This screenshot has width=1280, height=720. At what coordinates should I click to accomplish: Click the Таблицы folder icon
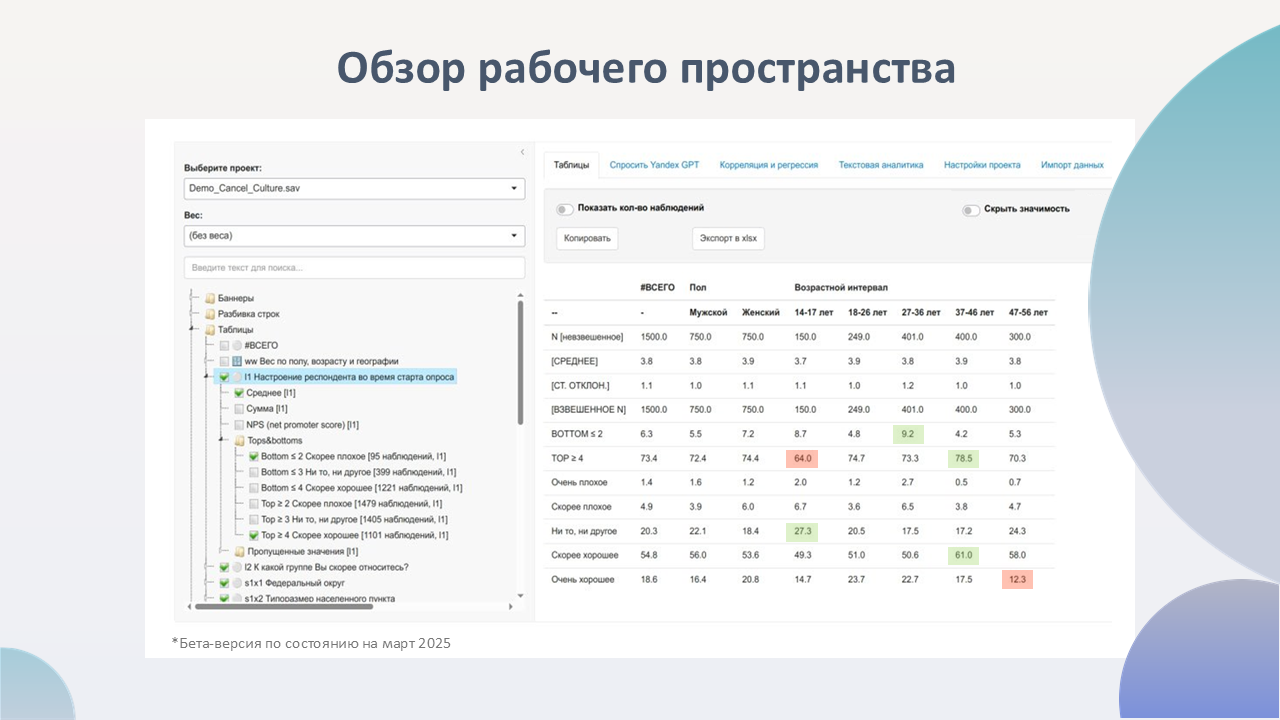tap(210, 330)
